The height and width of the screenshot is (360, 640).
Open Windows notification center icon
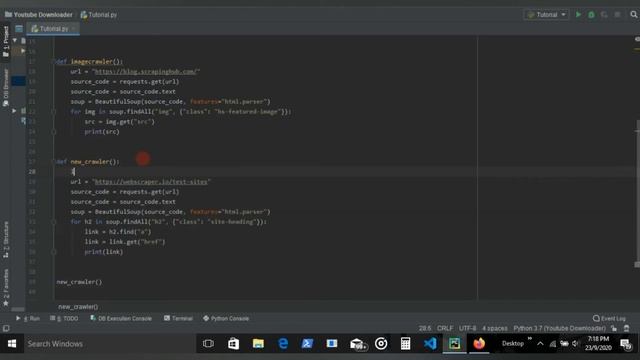point(626,344)
